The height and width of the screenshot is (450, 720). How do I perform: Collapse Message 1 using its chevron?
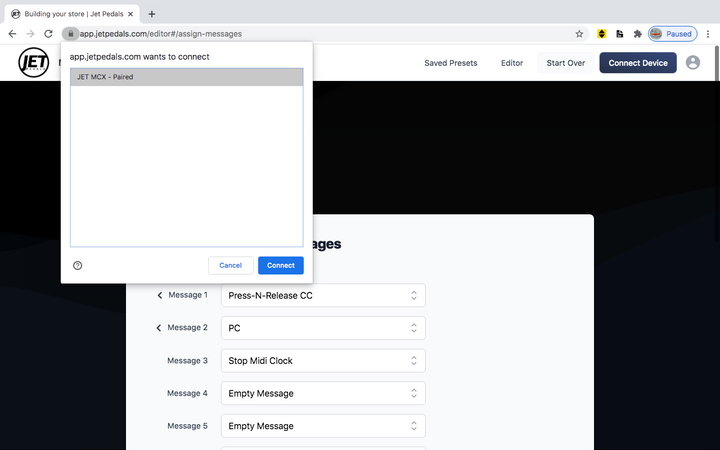[159, 295]
